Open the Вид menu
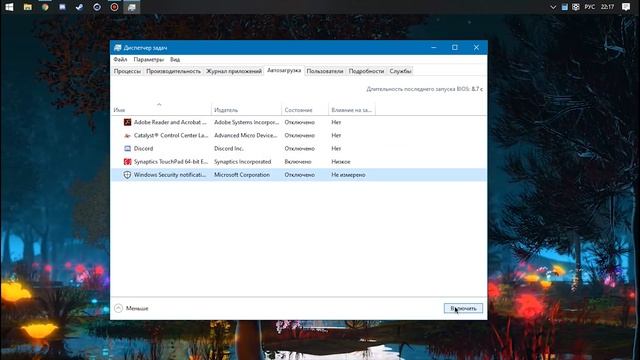This screenshot has width=640, height=360. click(175, 60)
